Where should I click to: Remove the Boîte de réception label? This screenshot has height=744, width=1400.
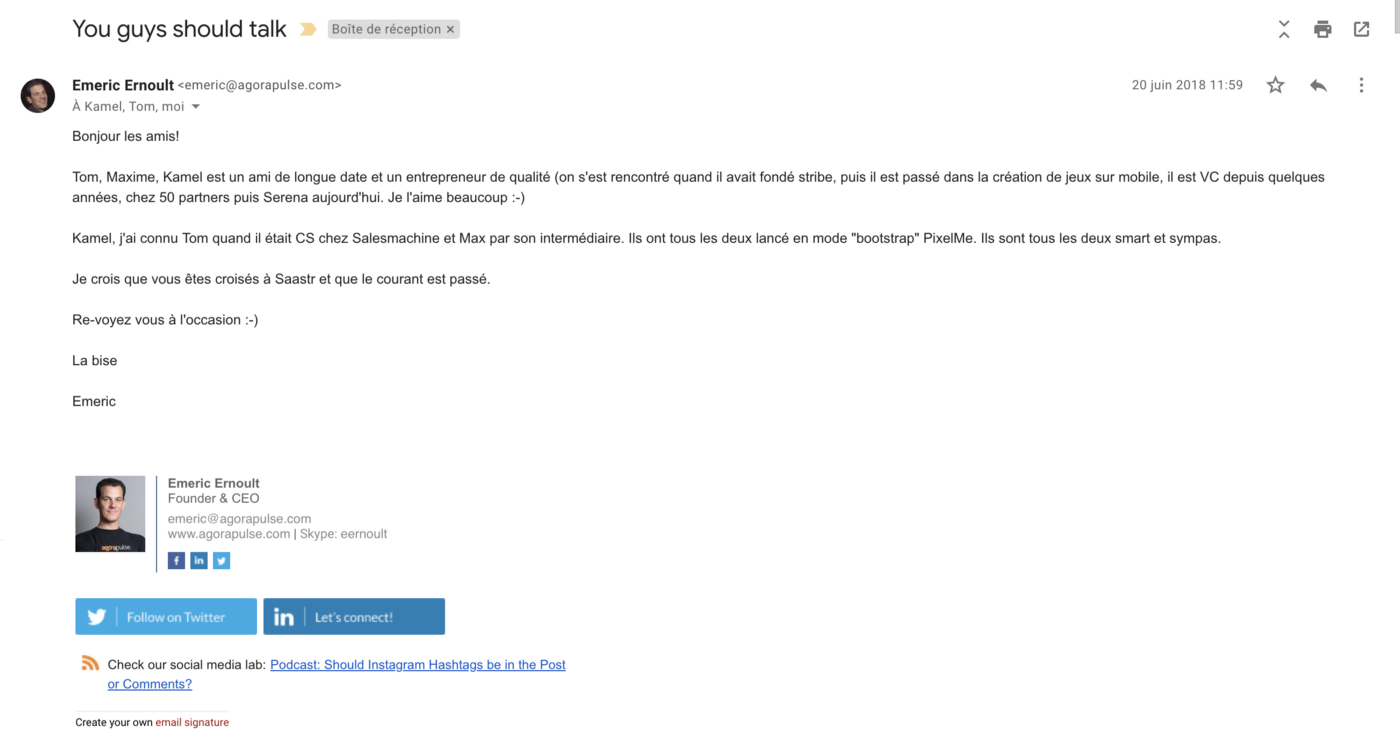[x=450, y=29]
